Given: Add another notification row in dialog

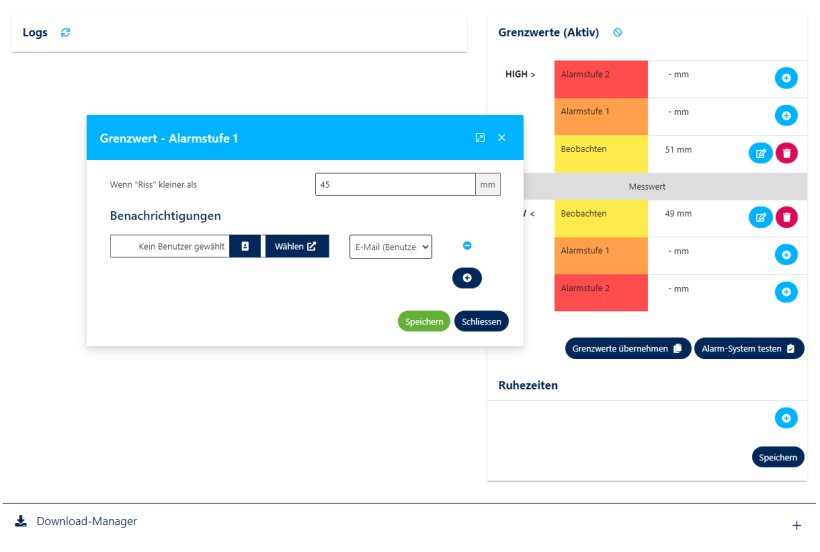Looking at the screenshot, I should point(467,277).
